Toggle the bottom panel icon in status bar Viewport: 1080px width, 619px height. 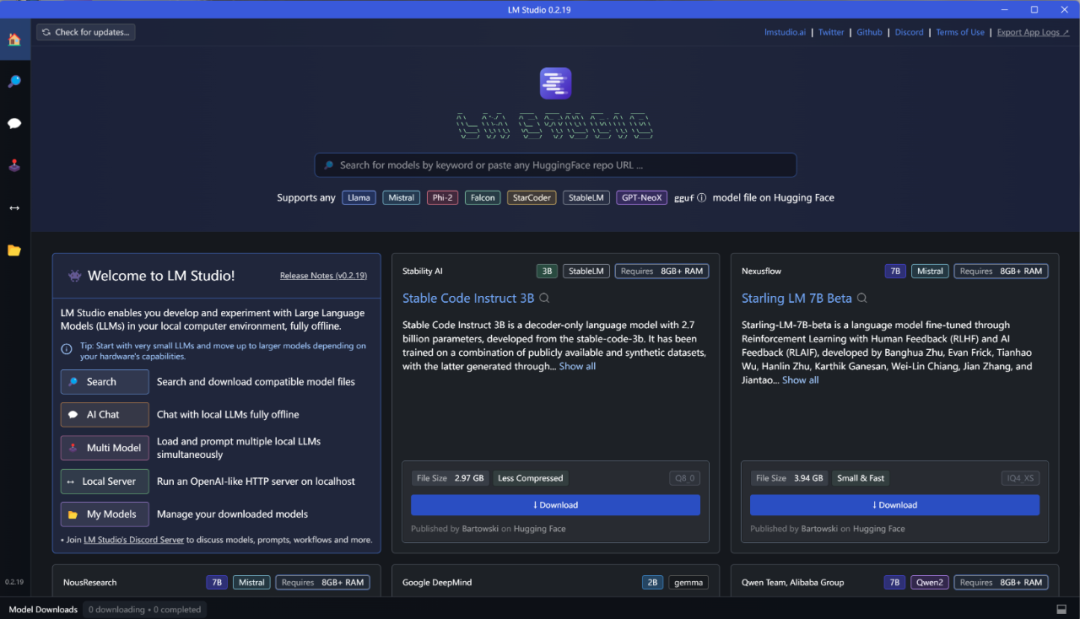tap(1061, 609)
